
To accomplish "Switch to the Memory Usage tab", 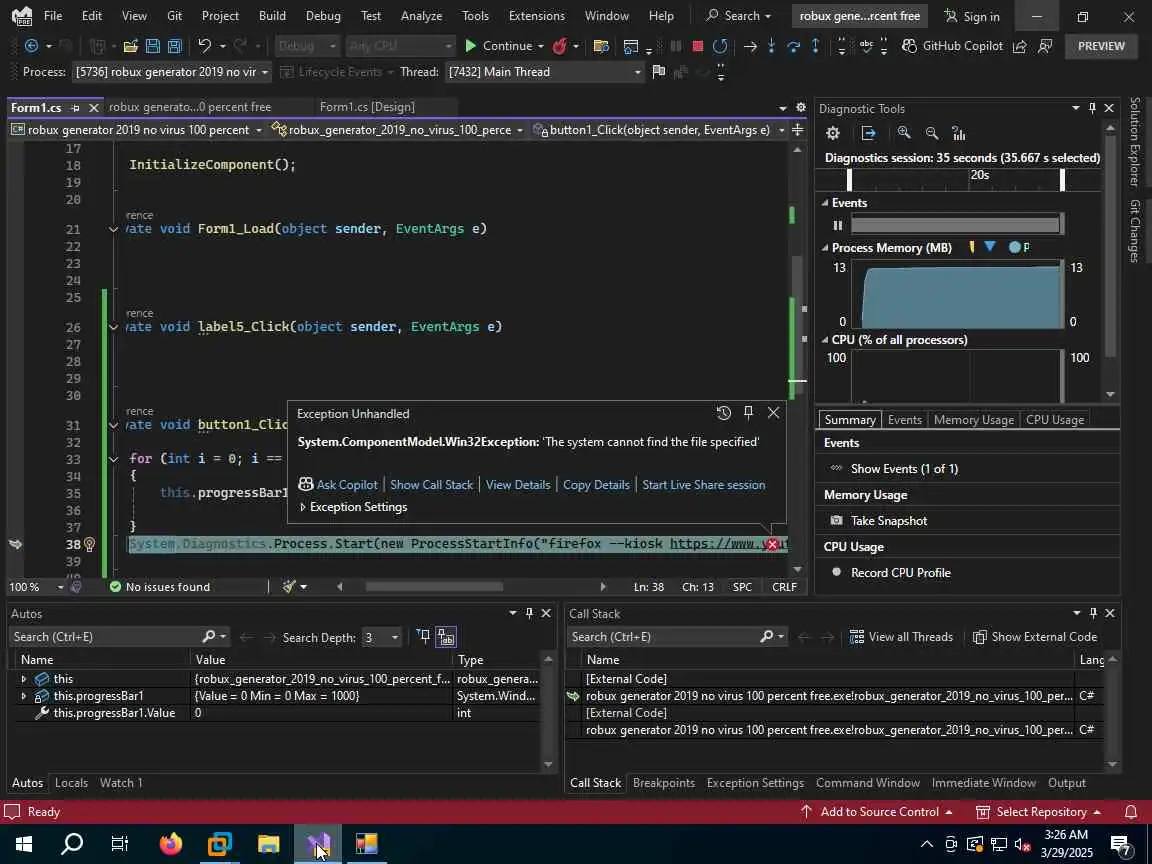I will tap(973, 420).
